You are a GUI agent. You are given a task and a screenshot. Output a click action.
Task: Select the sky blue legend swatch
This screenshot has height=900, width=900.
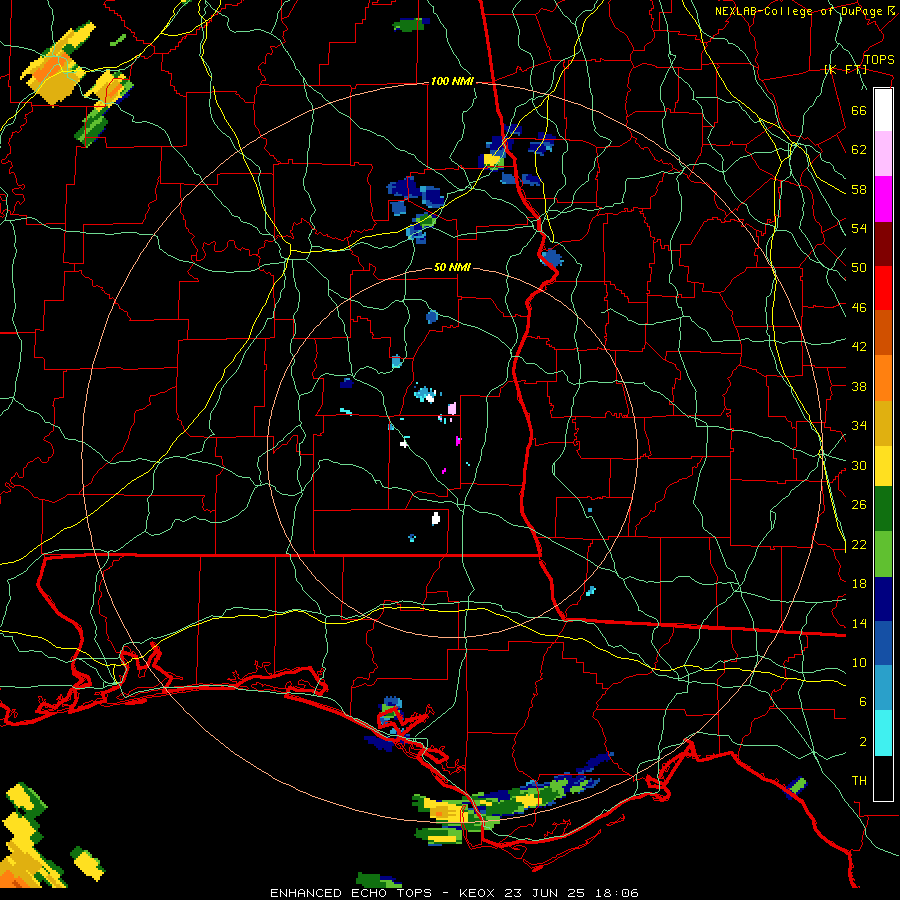click(x=883, y=688)
